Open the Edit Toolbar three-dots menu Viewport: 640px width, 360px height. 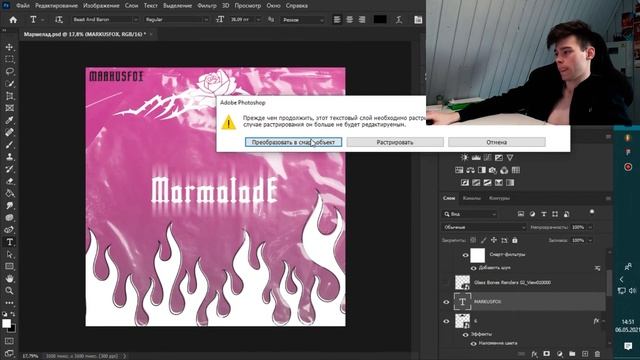9,303
